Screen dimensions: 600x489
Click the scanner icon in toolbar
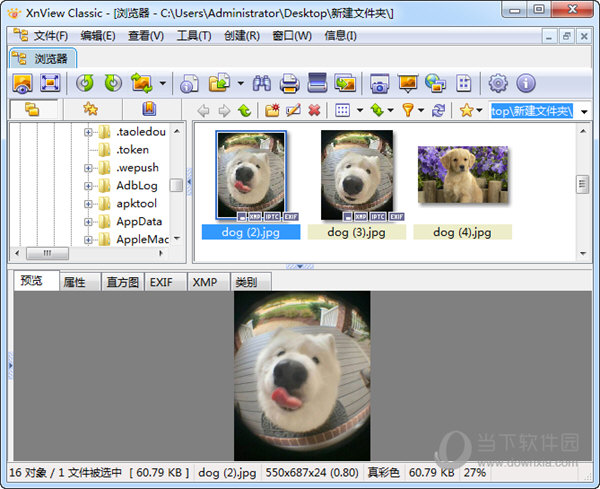tap(317, 83)
